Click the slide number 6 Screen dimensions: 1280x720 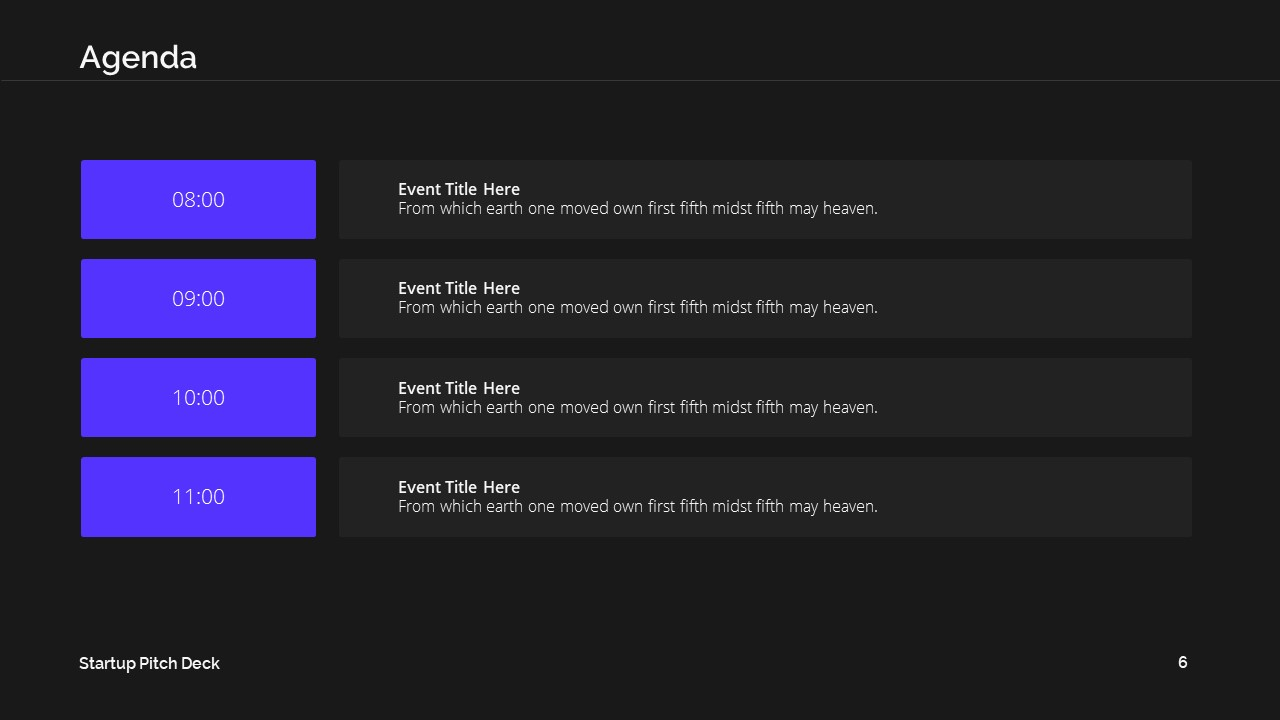pyautogui.click(x=1183, y=662)
